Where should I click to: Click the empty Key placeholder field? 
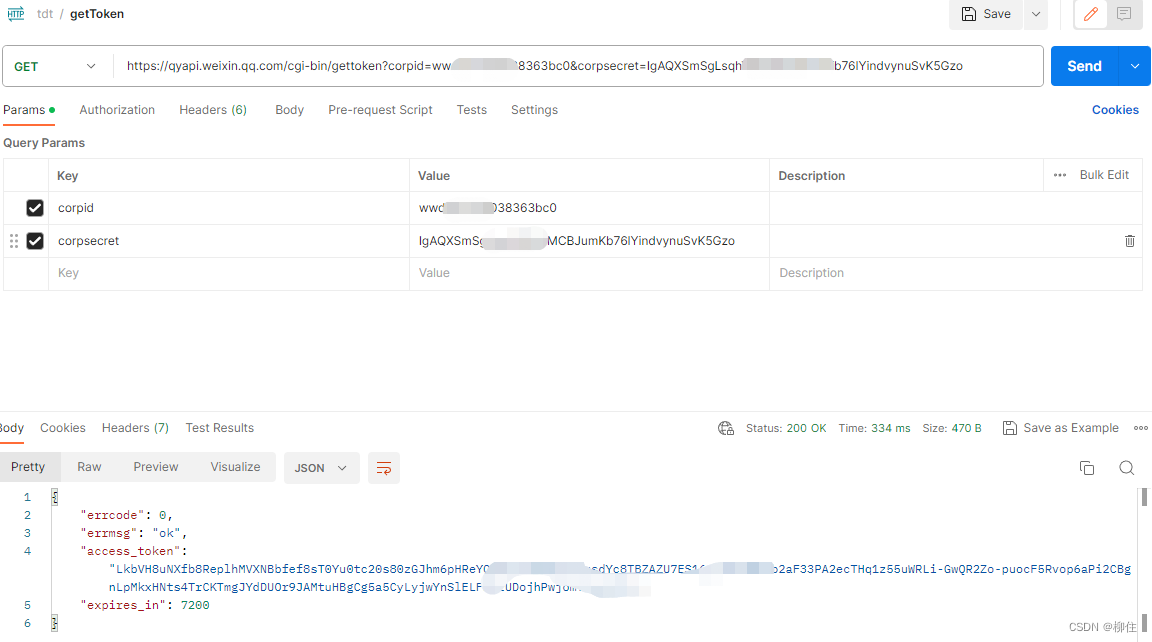tap(228, 273)
